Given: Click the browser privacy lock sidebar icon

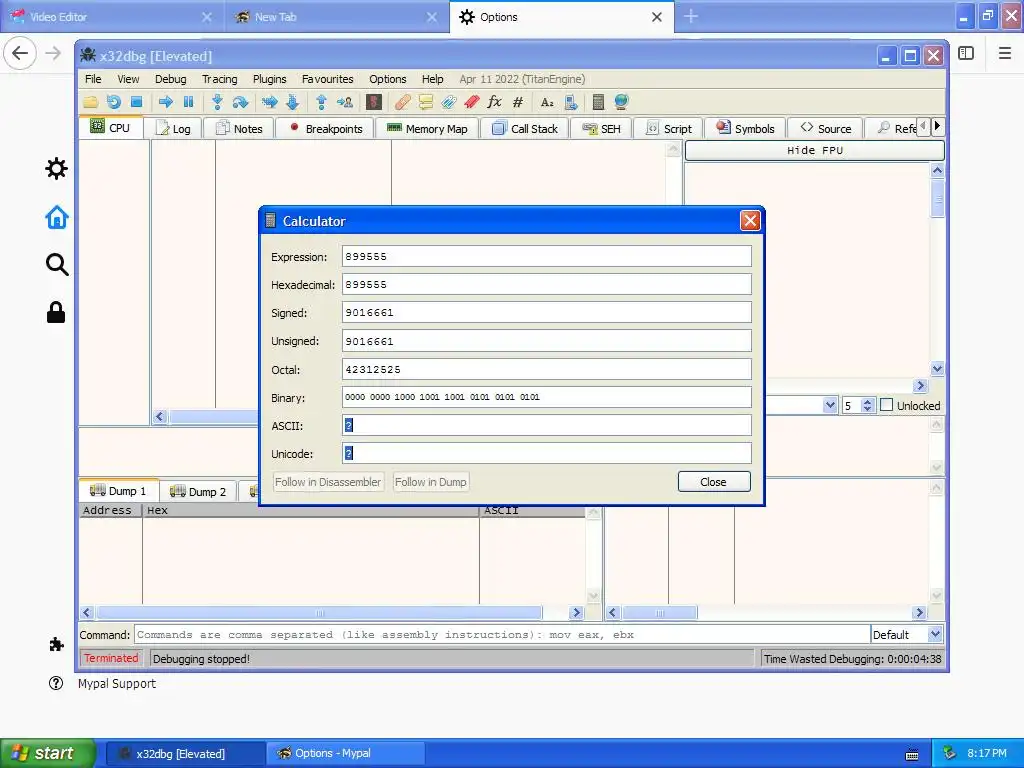Looking at the screenshot, I should [56, 312].
